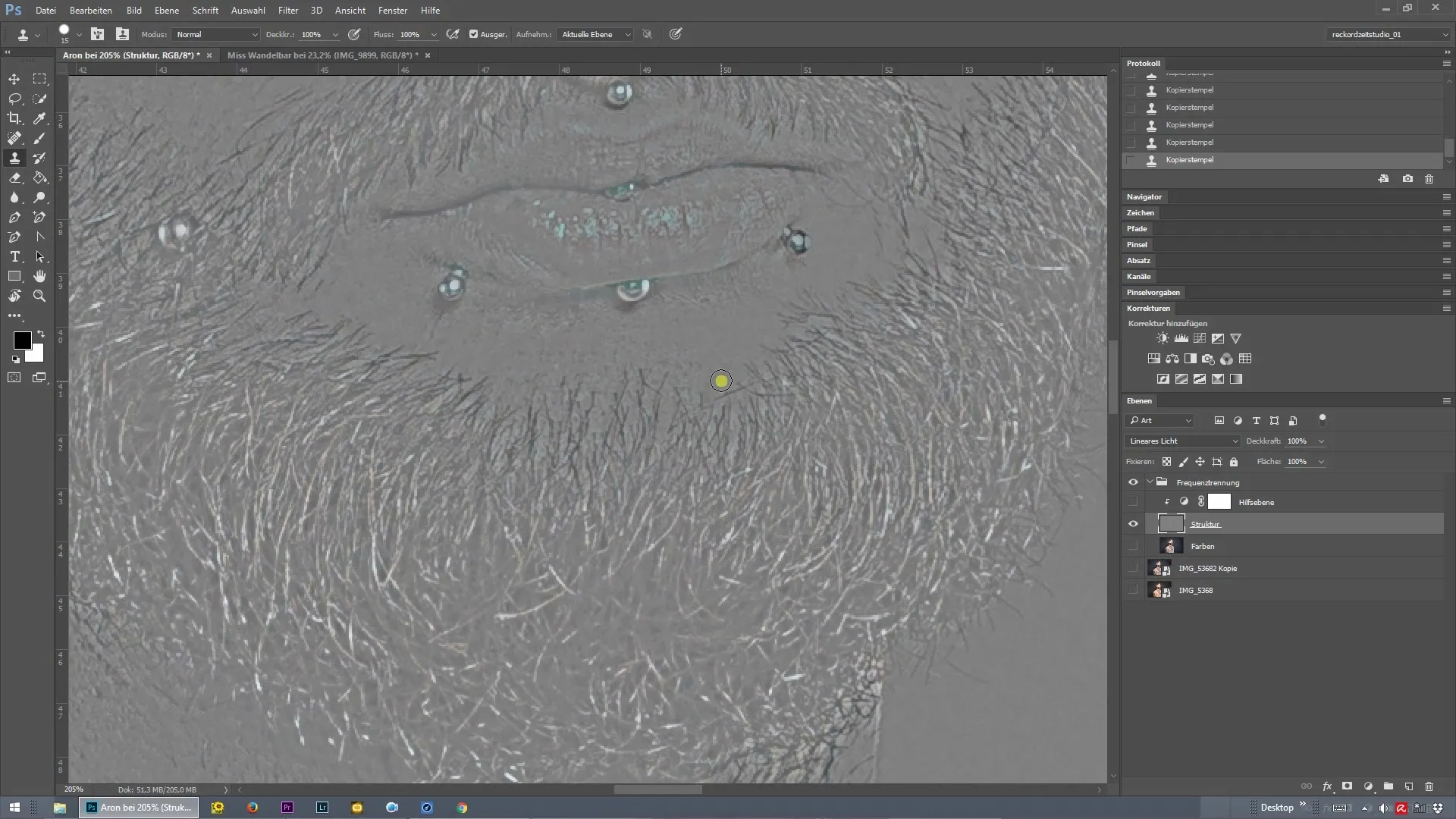Show the IMG_5368 layer
This screenshot has width=1456, height=819.
coord(1133,590)
